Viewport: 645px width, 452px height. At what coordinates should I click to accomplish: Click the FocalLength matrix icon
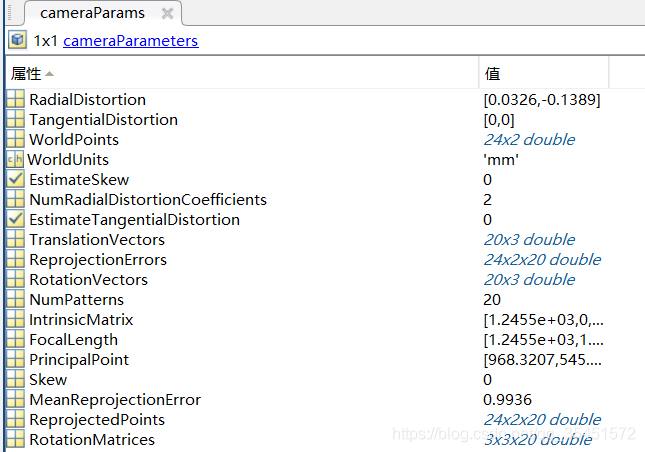pyautogui.click(x=15, y=340)
